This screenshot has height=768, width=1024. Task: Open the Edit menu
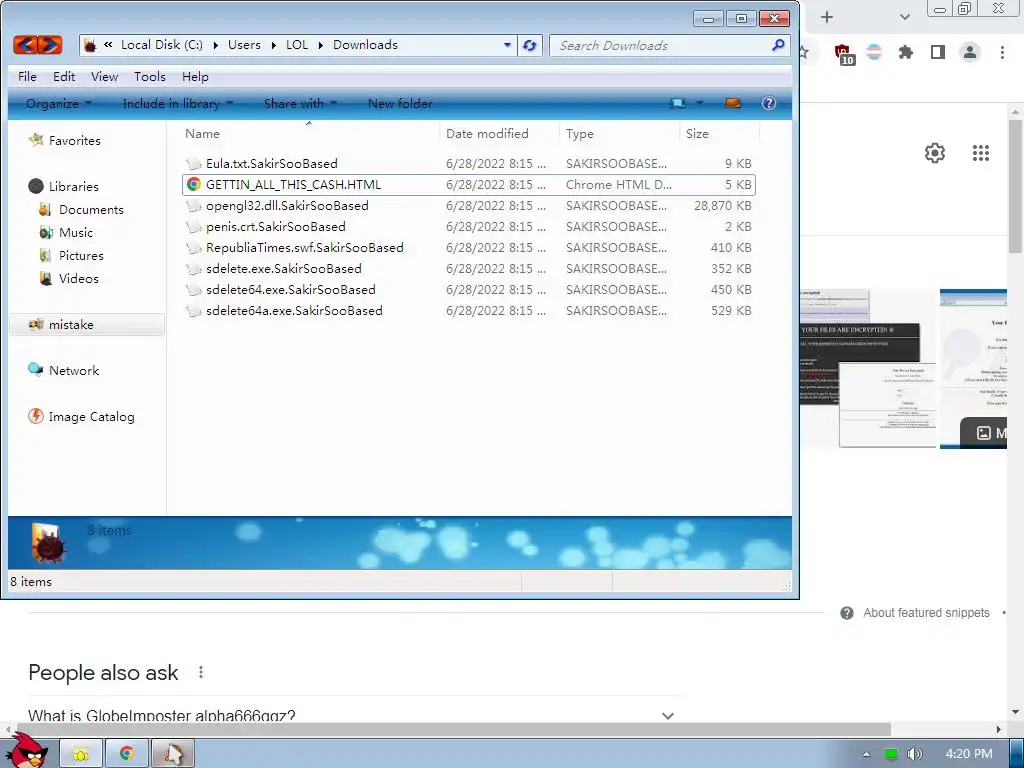64,76
